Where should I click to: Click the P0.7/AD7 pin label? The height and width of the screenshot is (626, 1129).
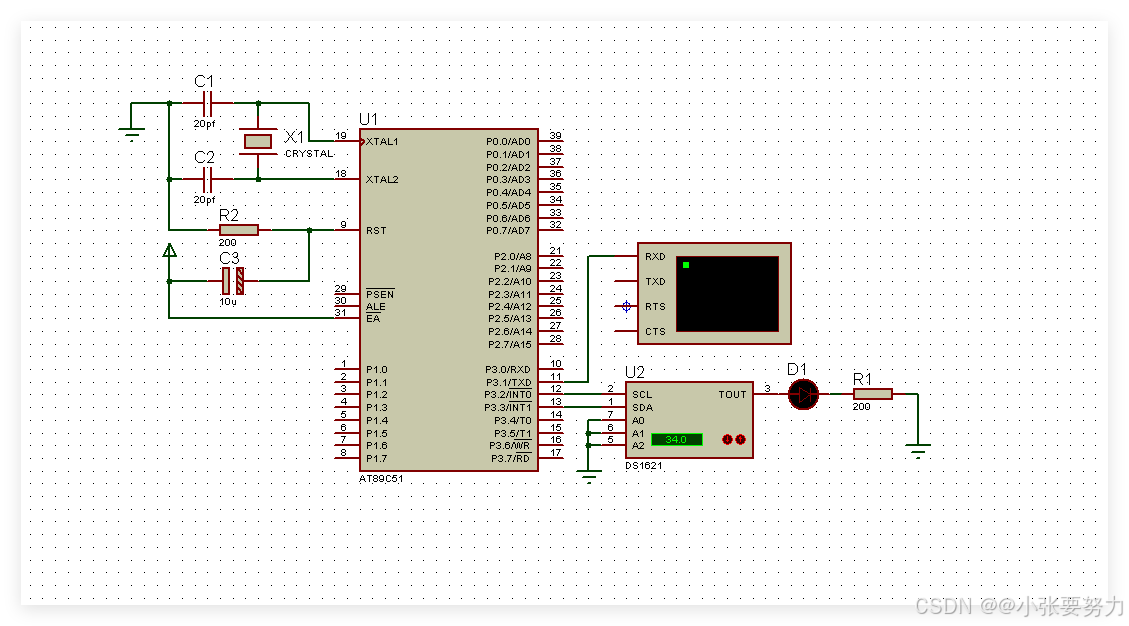pyautogui.click(x=508, y=231)
